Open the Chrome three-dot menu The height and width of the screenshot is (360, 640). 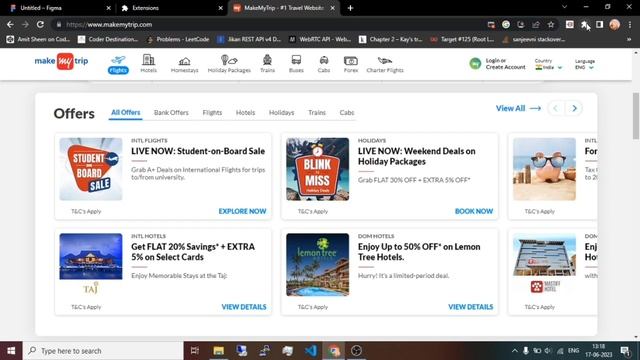coord(630,24)
